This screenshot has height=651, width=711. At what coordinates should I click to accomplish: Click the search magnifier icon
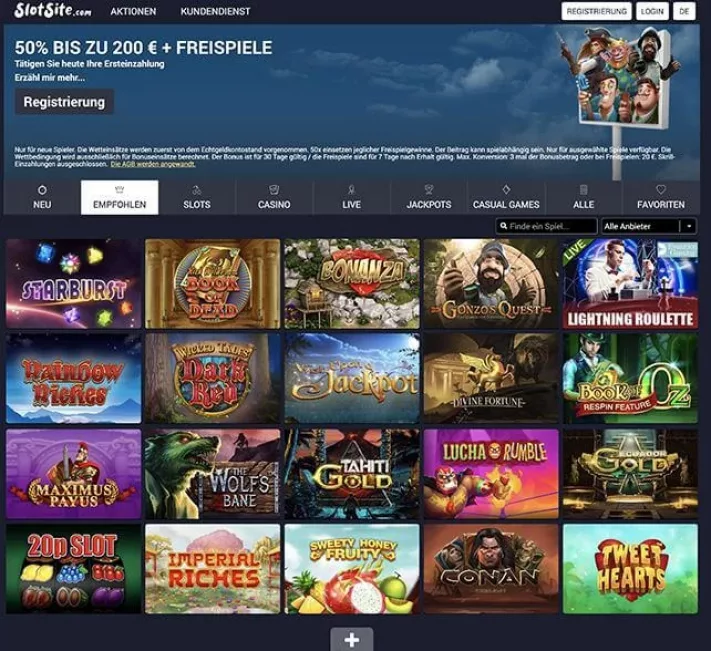pyautogui.click(x=503, y=226)
